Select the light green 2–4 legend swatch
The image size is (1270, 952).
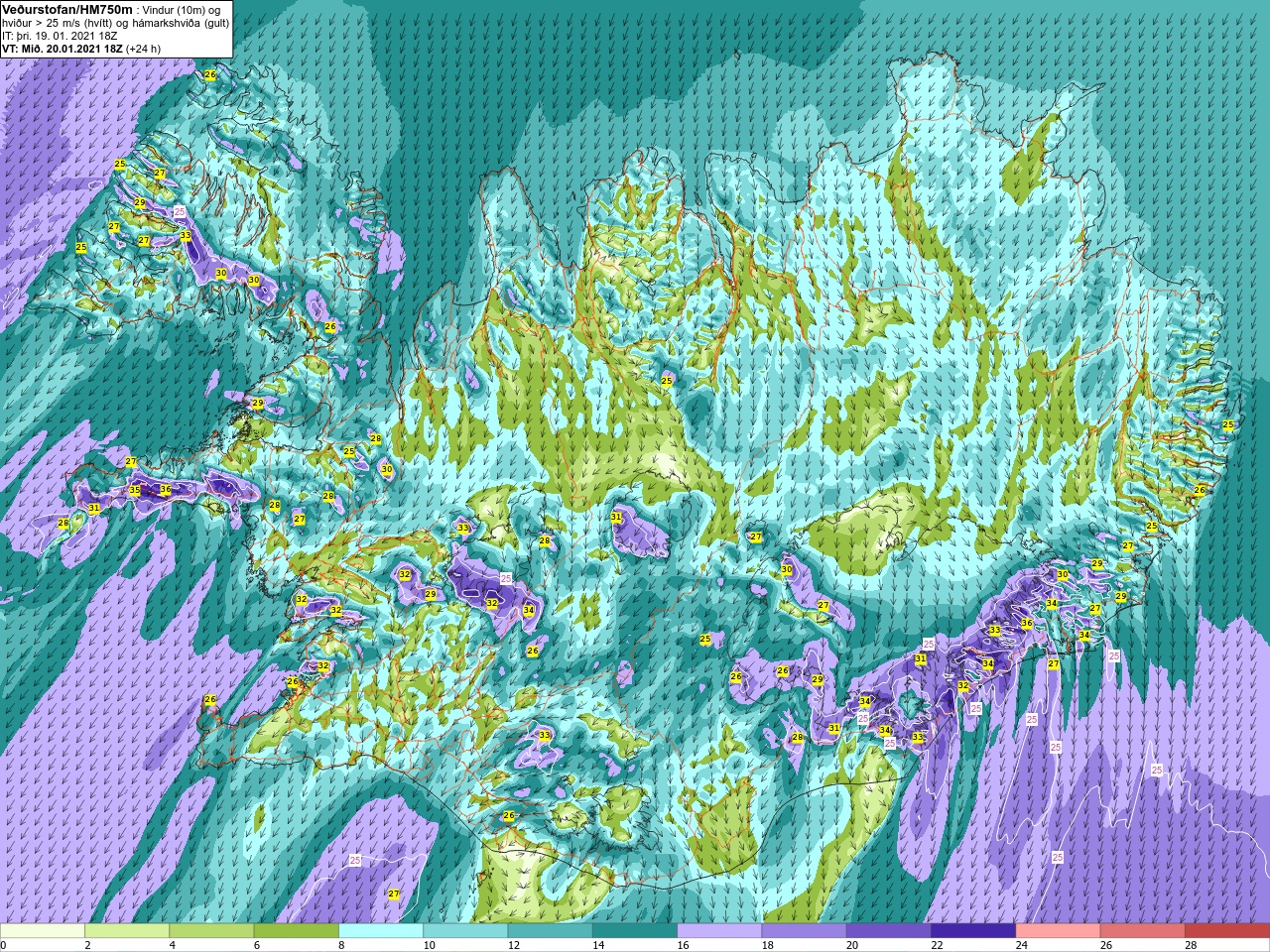[x=127, y=931]
